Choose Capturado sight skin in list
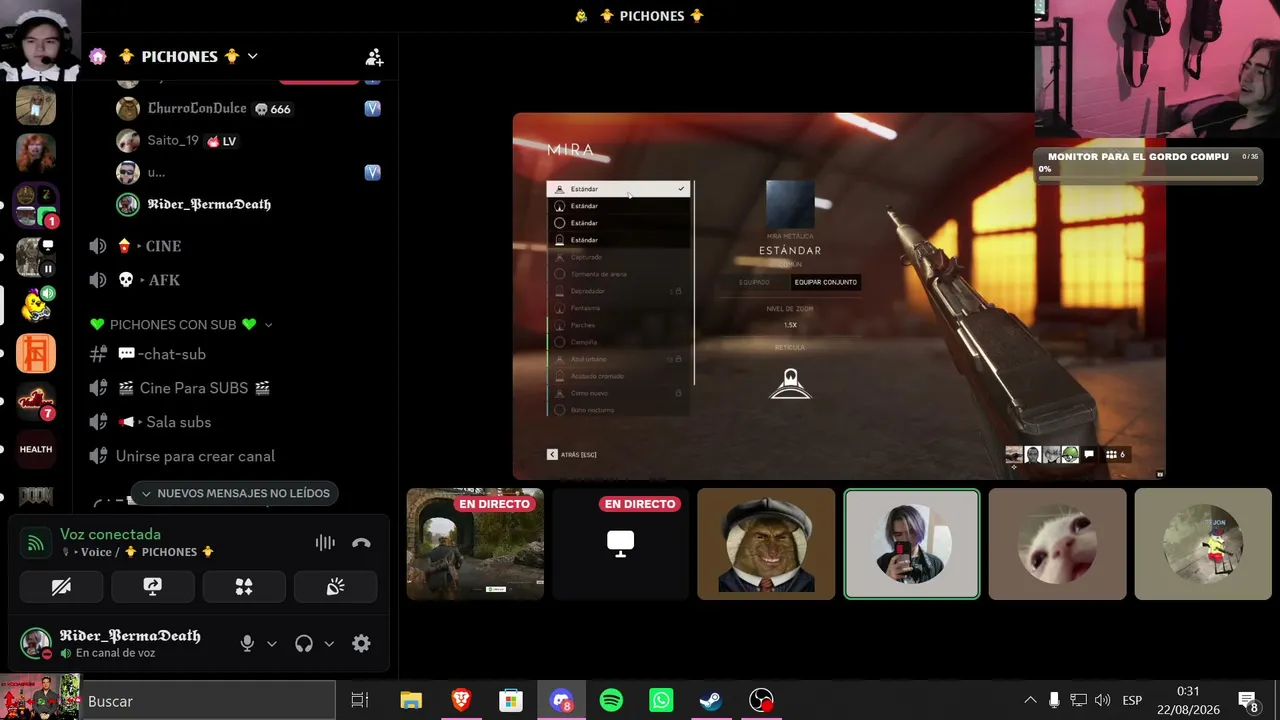The width and height of the screenshot is (1280, 720). point(618,257)
